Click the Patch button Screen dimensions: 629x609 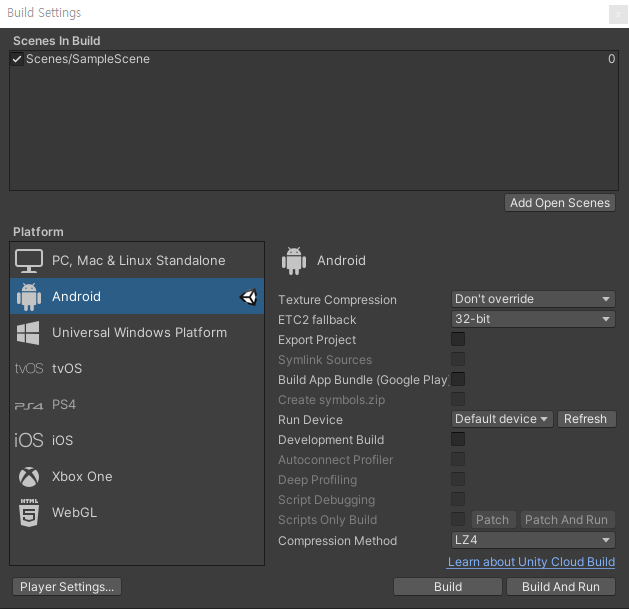coord(492,520)
